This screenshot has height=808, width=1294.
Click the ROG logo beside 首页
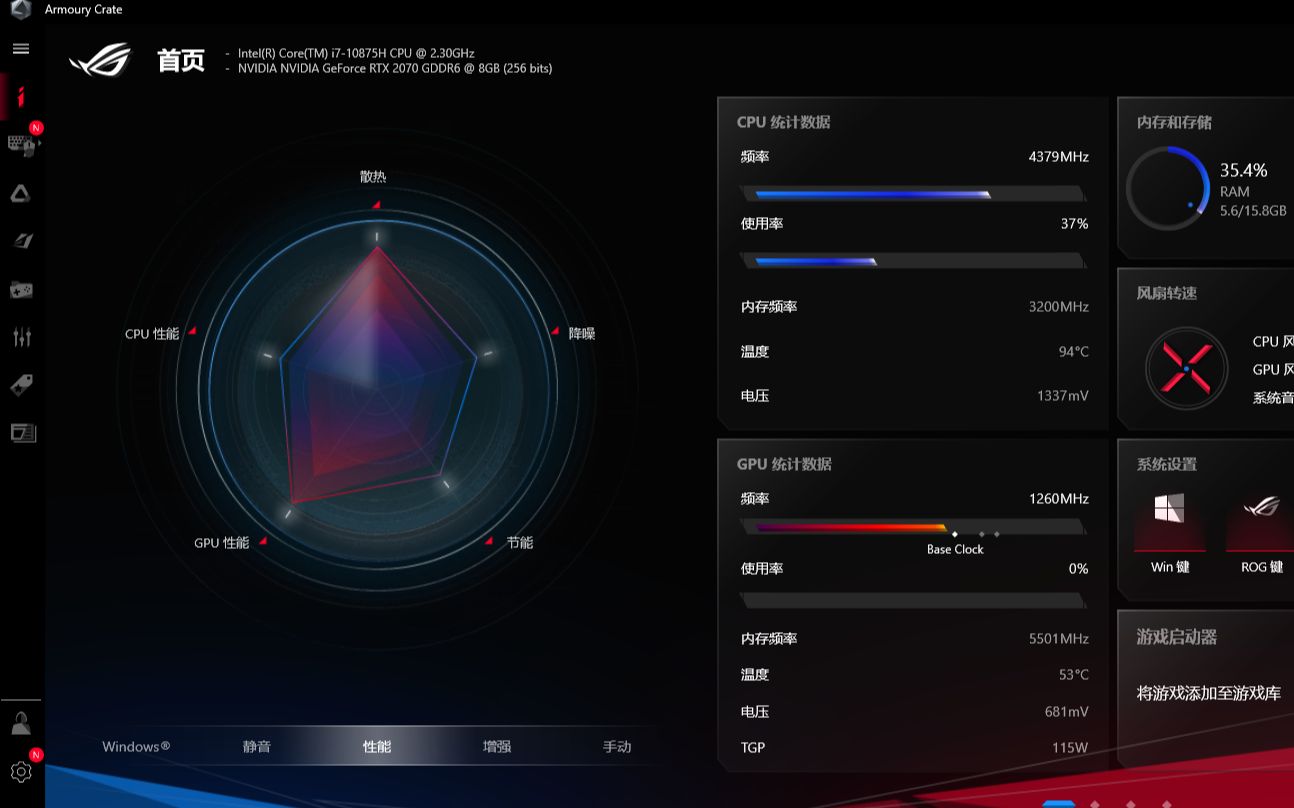coord(100,60)
